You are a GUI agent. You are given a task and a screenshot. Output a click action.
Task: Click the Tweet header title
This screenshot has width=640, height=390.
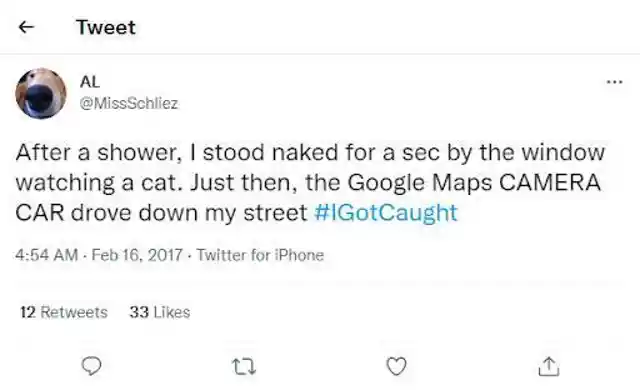pos(106,27)
